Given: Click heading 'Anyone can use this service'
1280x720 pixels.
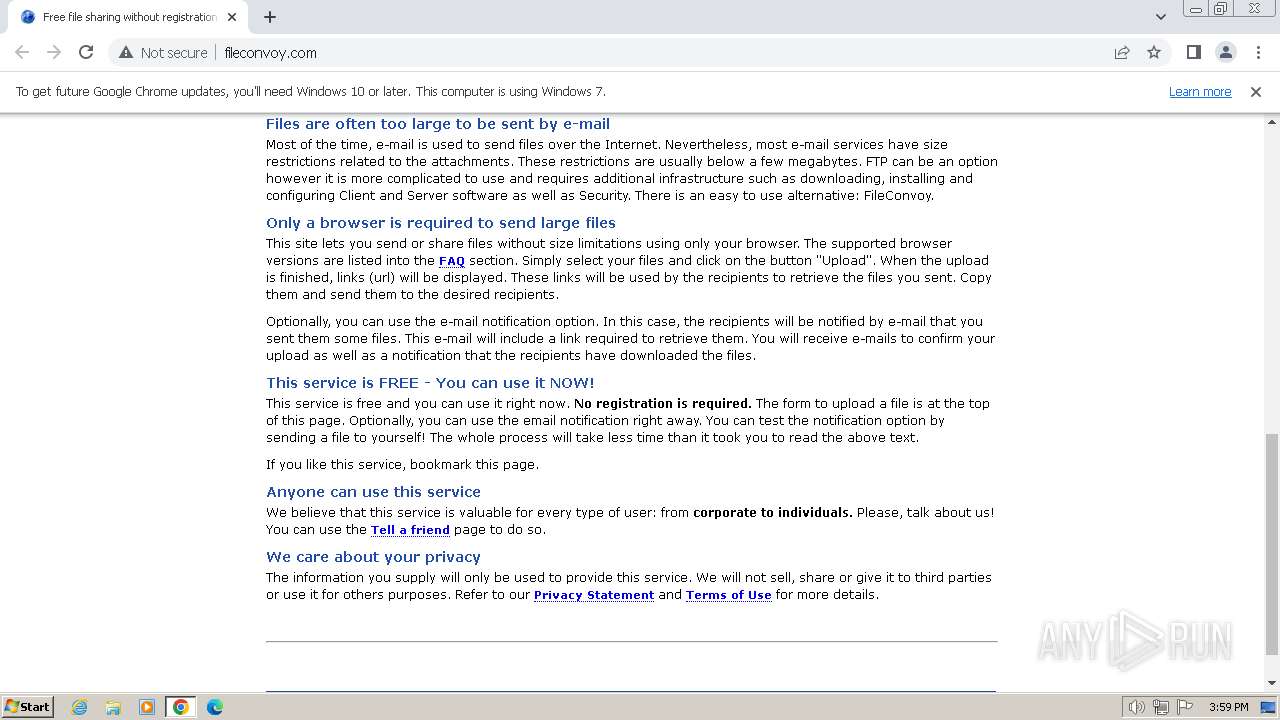Looking at the screenshot, I should pyautogui.click(x=373, y=492).
